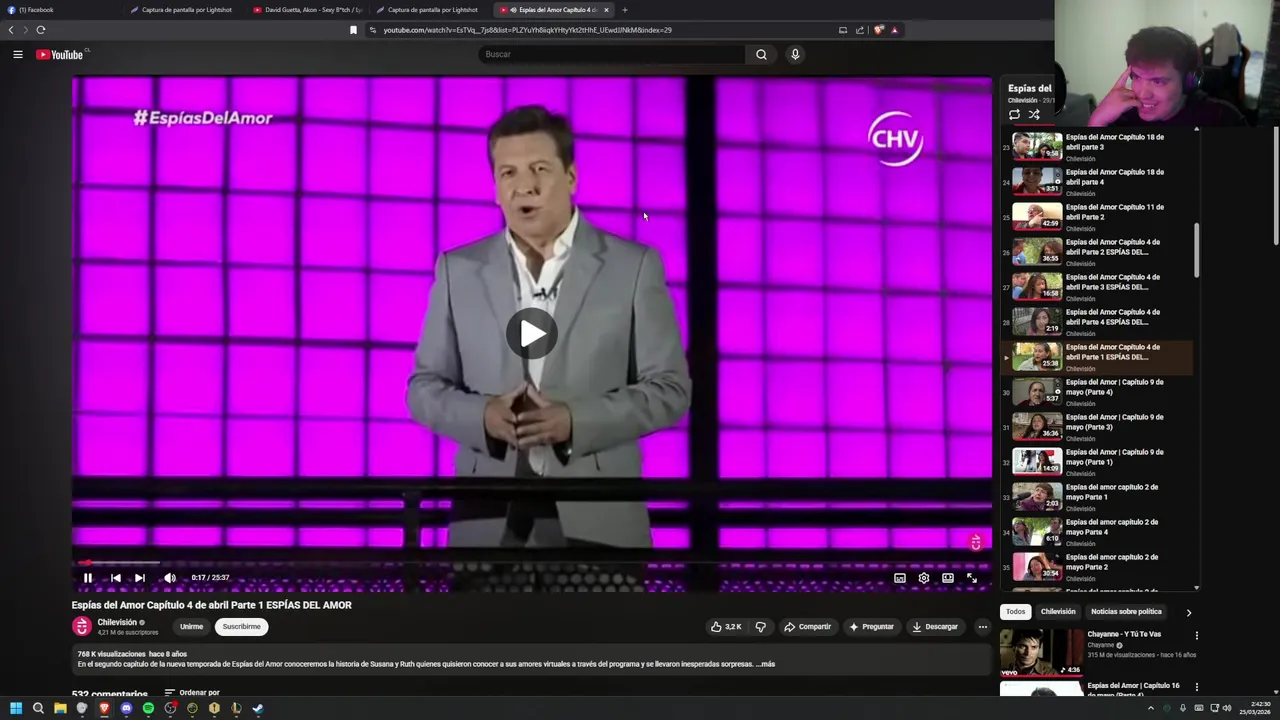
Task: Play 'Capítulo 4 de abril Parte 4'
Action: (x=1097, y=322)
